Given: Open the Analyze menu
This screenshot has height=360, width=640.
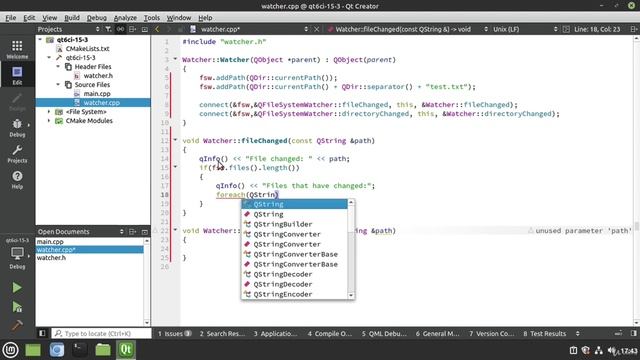Looking at the screenshot, I should 125,18.
